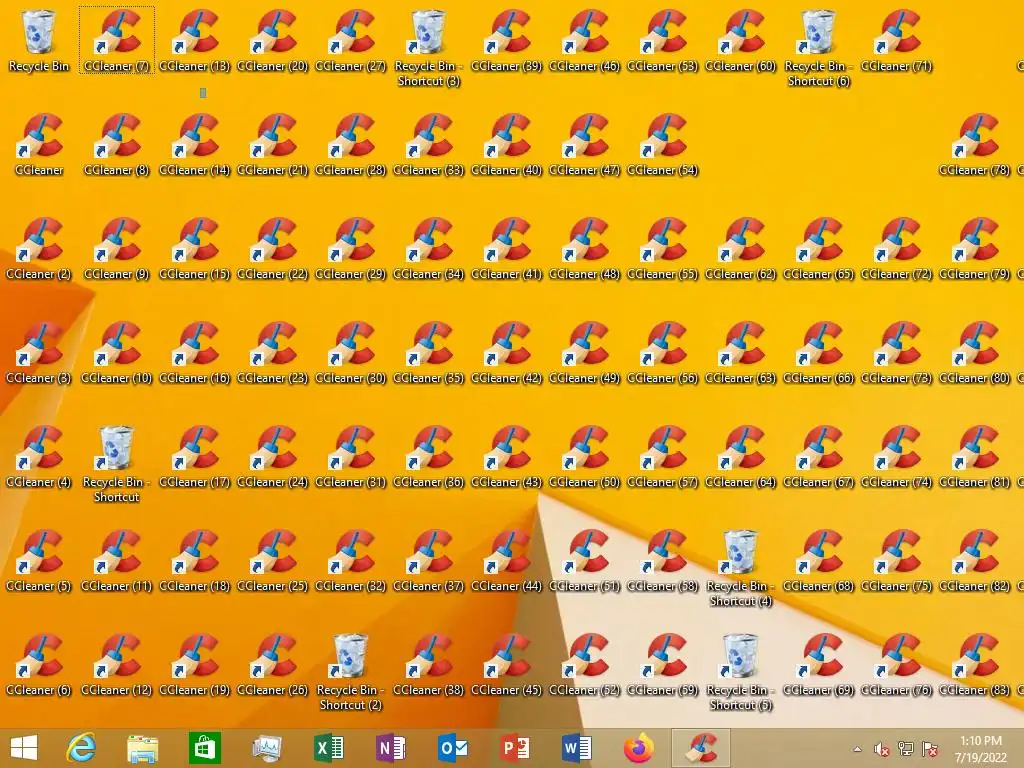Open the muted volume tray icon
Viewport: 1024px width, 768px height.
coord(881,749)
